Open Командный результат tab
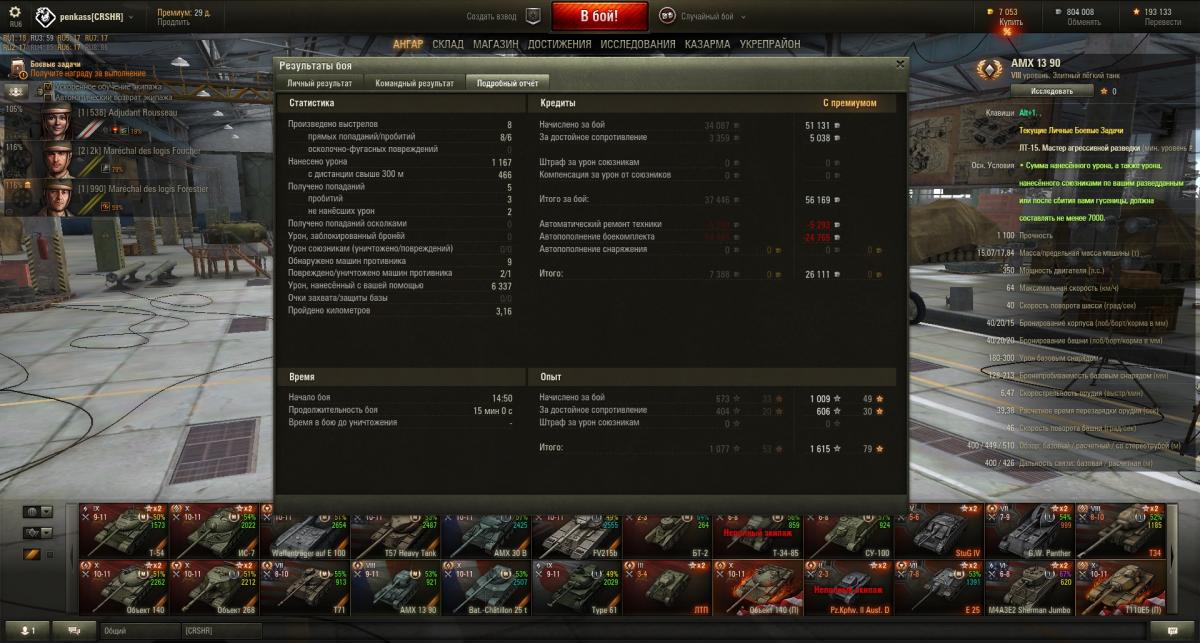The width and height of the screenshot is (1200, 643). tap(414, 83)
